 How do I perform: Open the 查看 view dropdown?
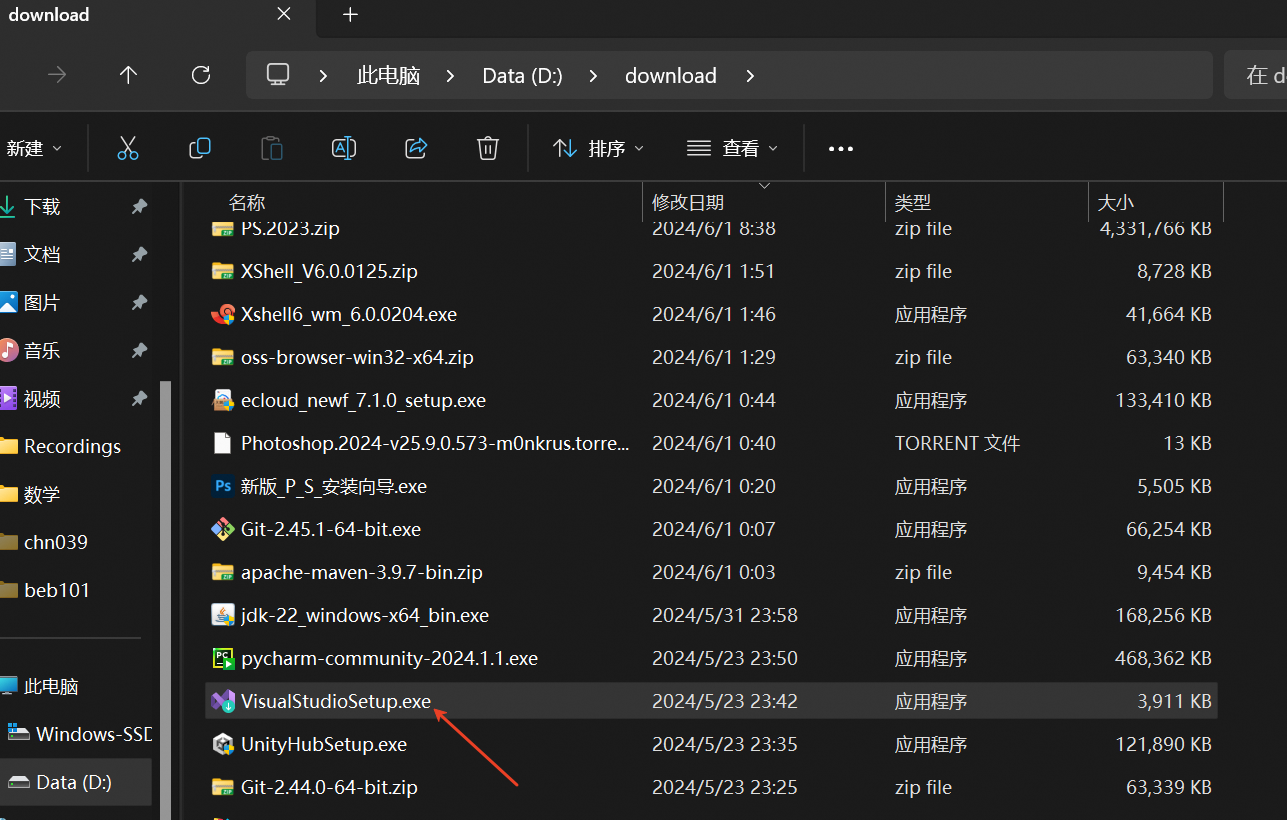(x=732, y=148)
